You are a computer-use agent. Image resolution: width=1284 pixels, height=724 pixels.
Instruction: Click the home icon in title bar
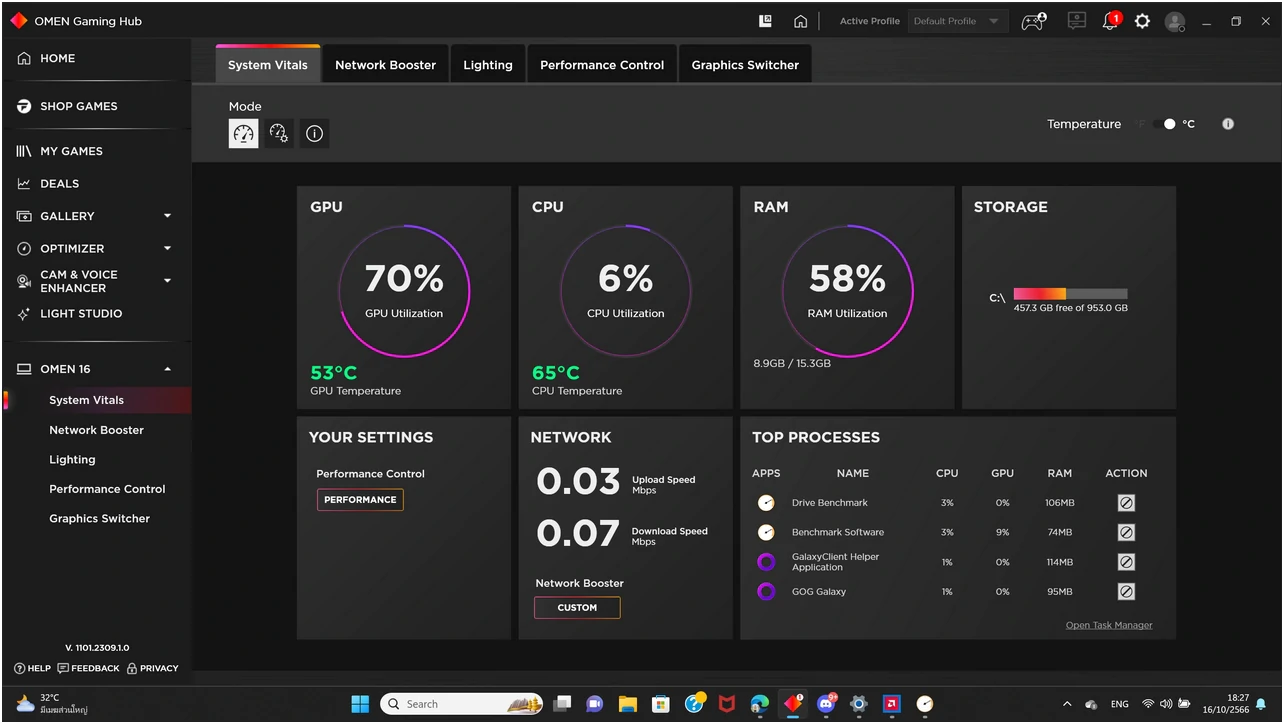pos(800,21)
